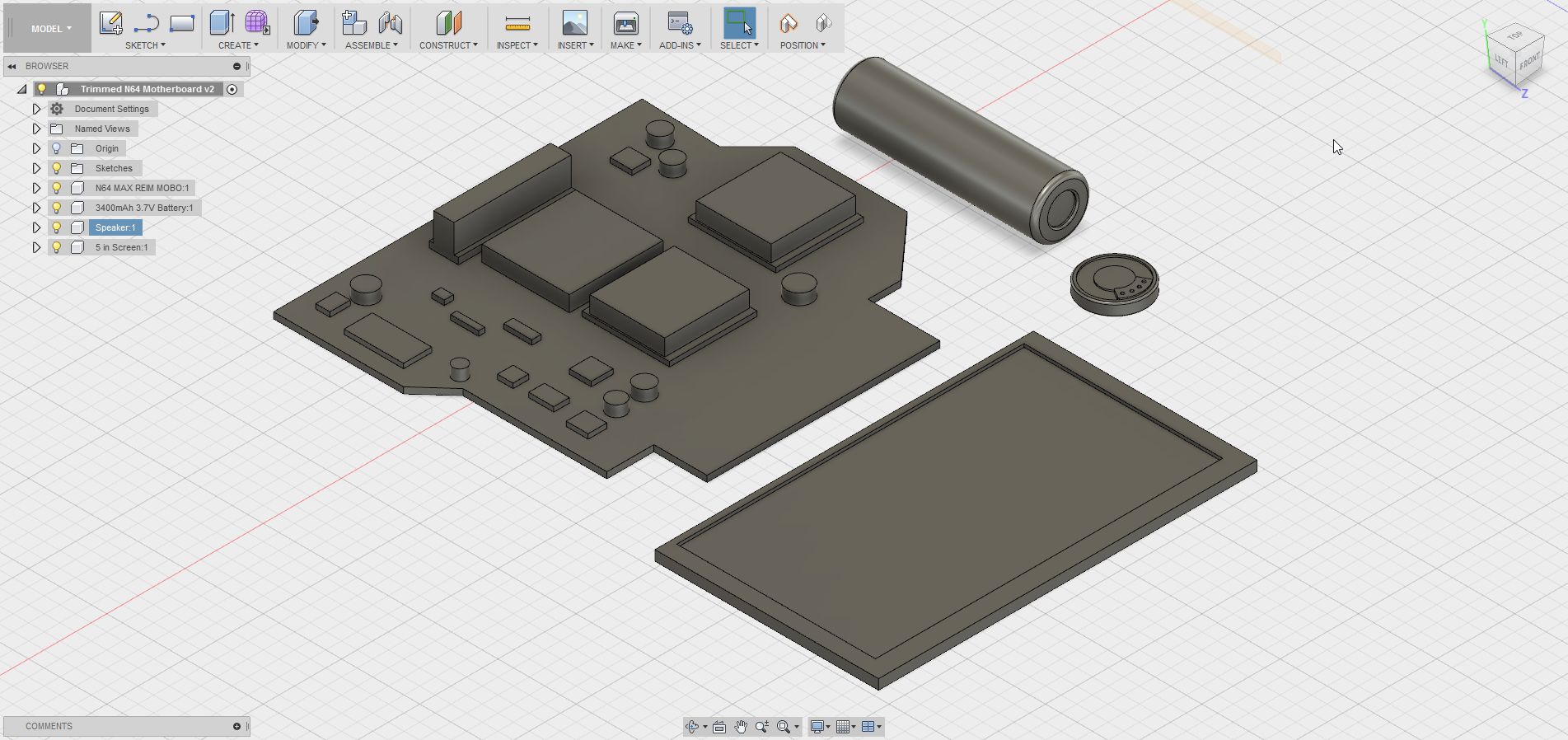The width and height of the screenshot is (1568, 740).
Task: Open the ASSEMBLE menu
Action: (x=371, y=45)
